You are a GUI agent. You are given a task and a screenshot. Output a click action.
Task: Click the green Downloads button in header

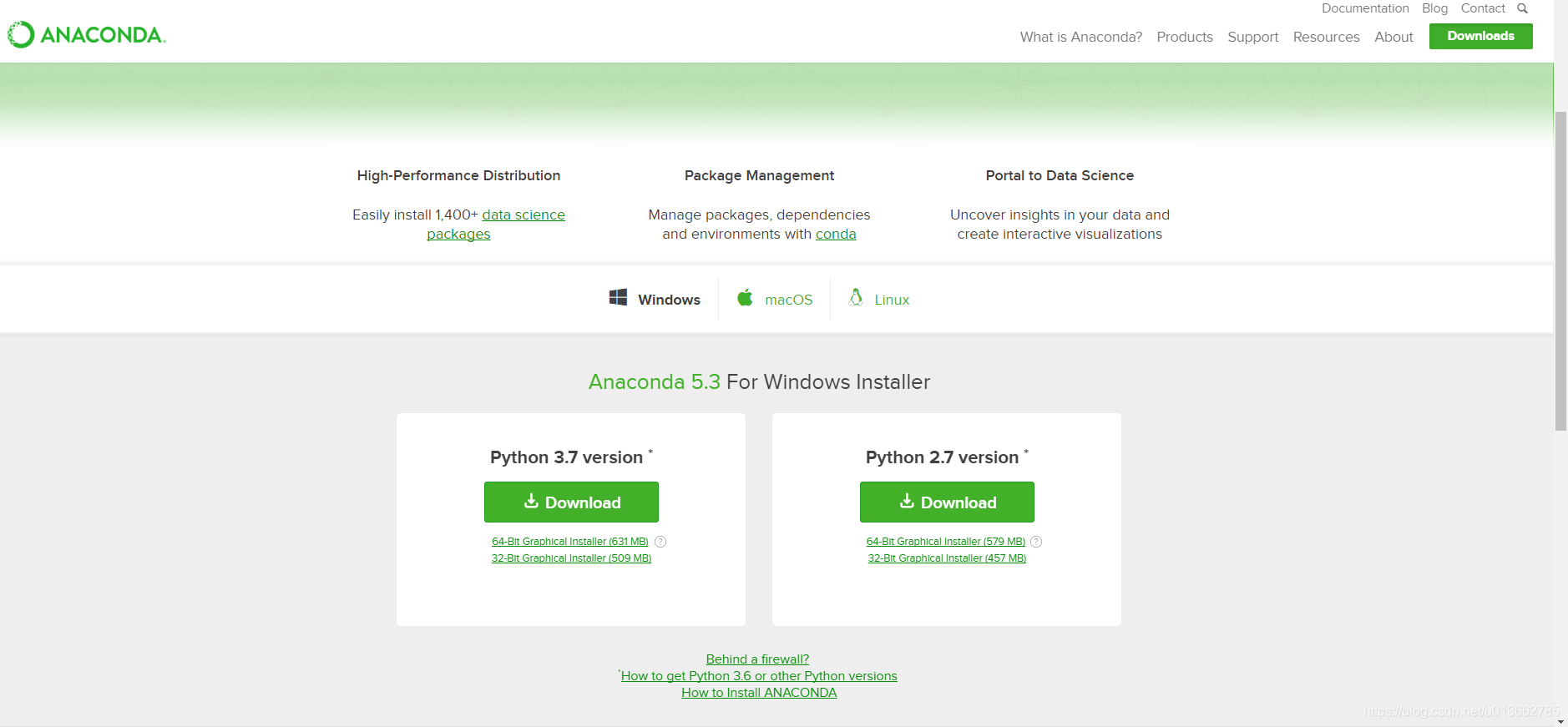point(1480,36)
